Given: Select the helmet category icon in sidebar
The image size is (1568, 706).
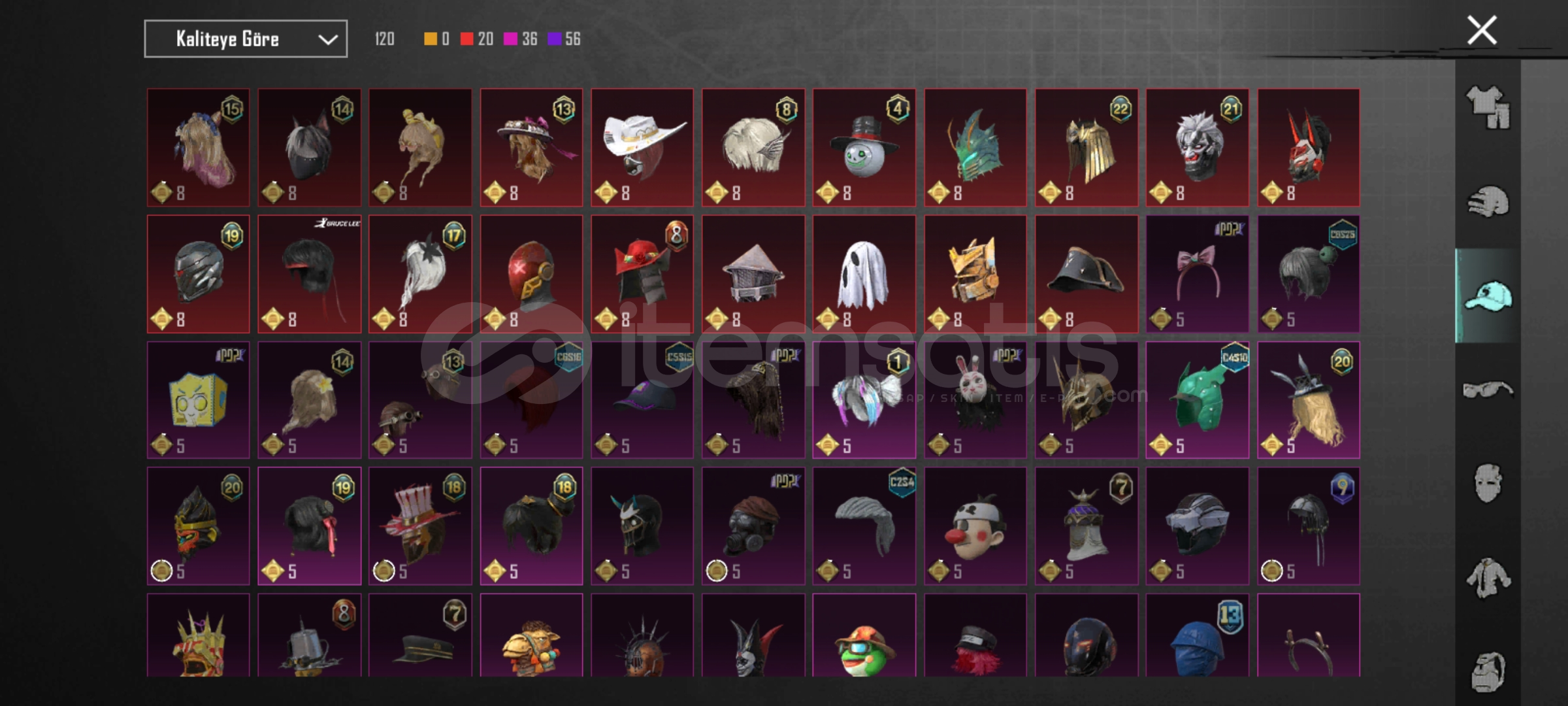Looking at the screenshot, I should click(1488, 201).
